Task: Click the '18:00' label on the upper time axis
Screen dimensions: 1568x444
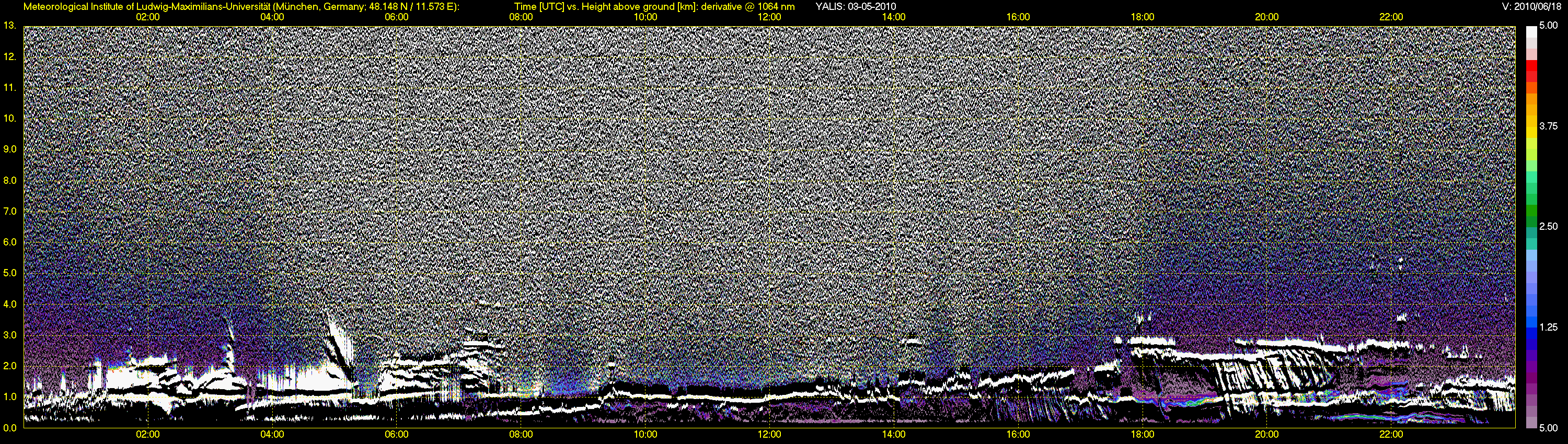Action: (1143, 17)
